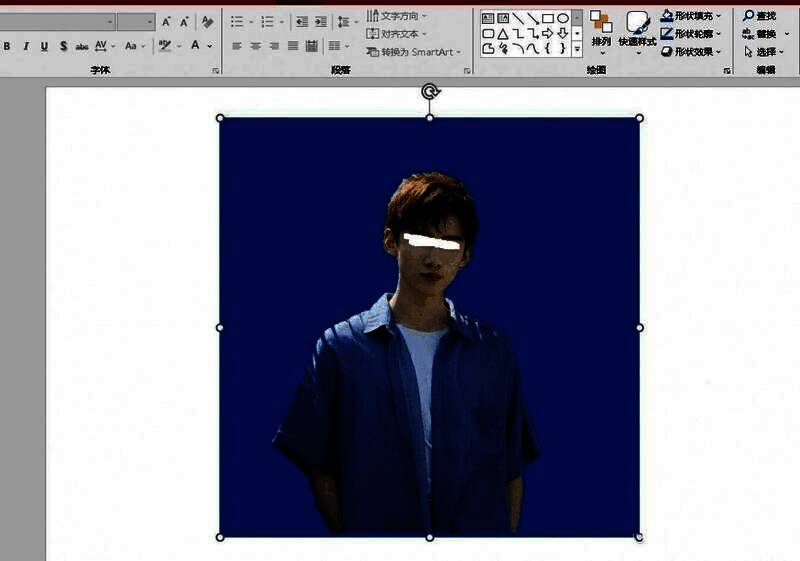Image resolution: width=800 pixels, height=561 pixels.
Task: Select the oval shape in gallery
Action: (563, 18)
